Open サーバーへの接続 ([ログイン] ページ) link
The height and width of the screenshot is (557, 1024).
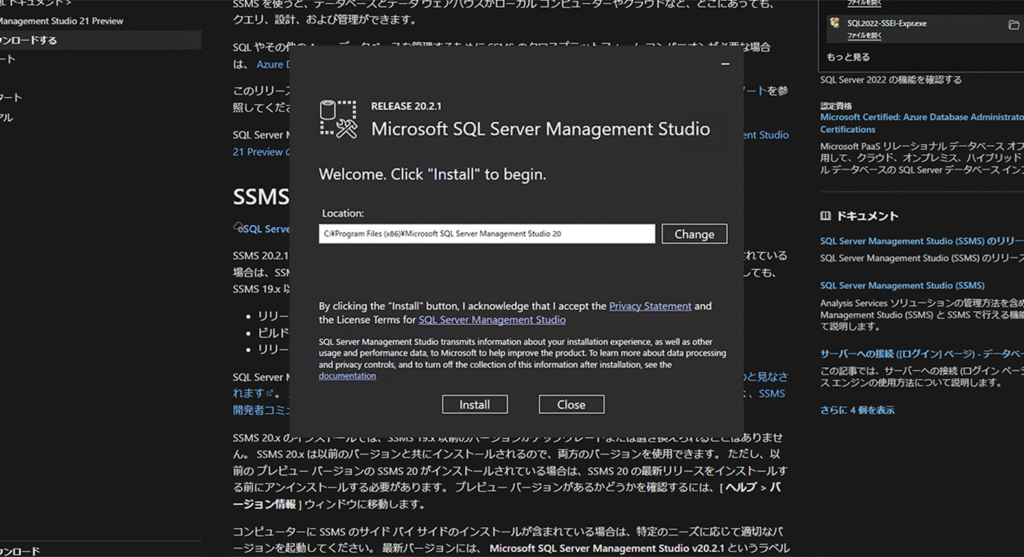coord(921,353)
